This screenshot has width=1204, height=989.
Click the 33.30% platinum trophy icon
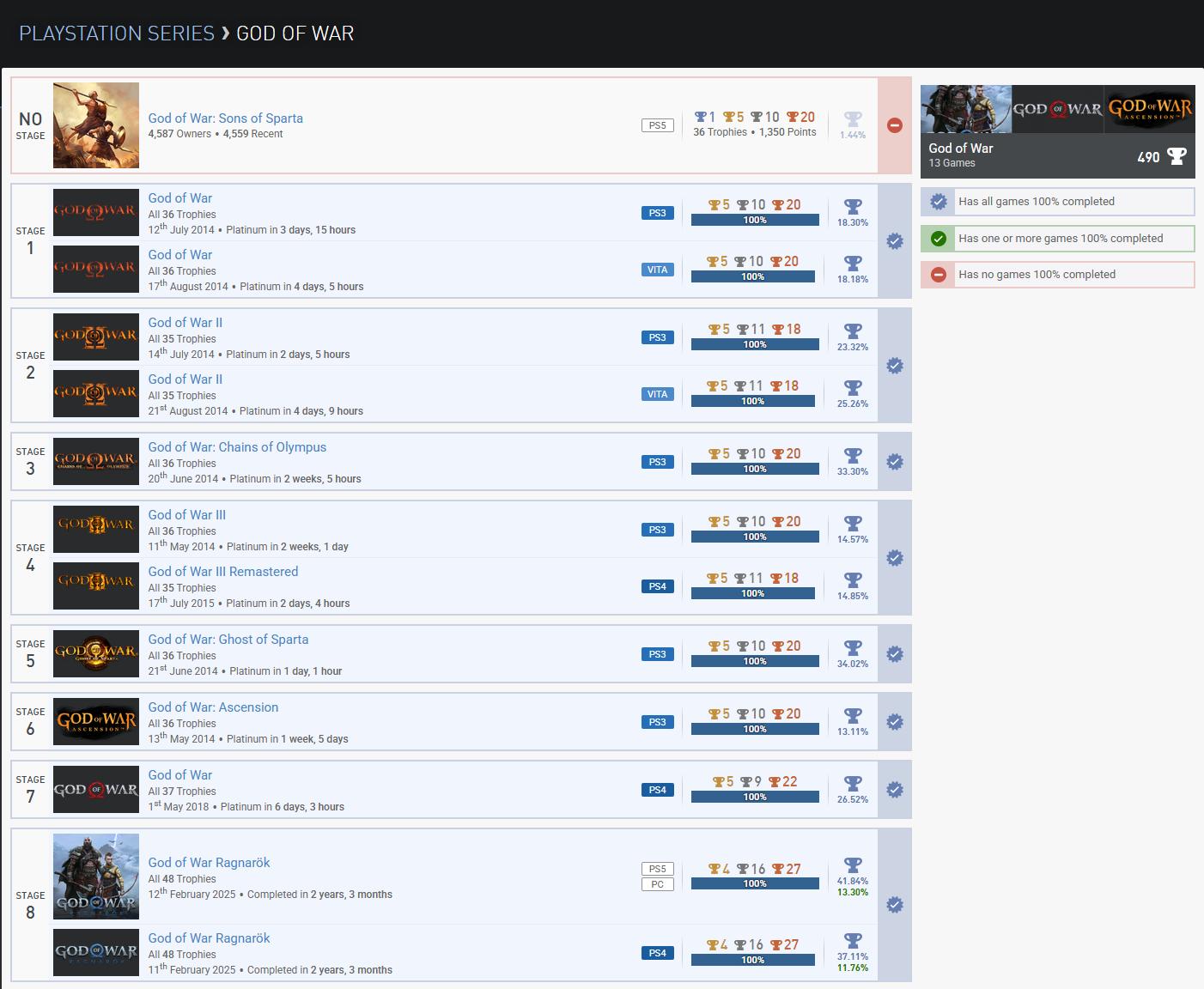[x=853, y=456]
